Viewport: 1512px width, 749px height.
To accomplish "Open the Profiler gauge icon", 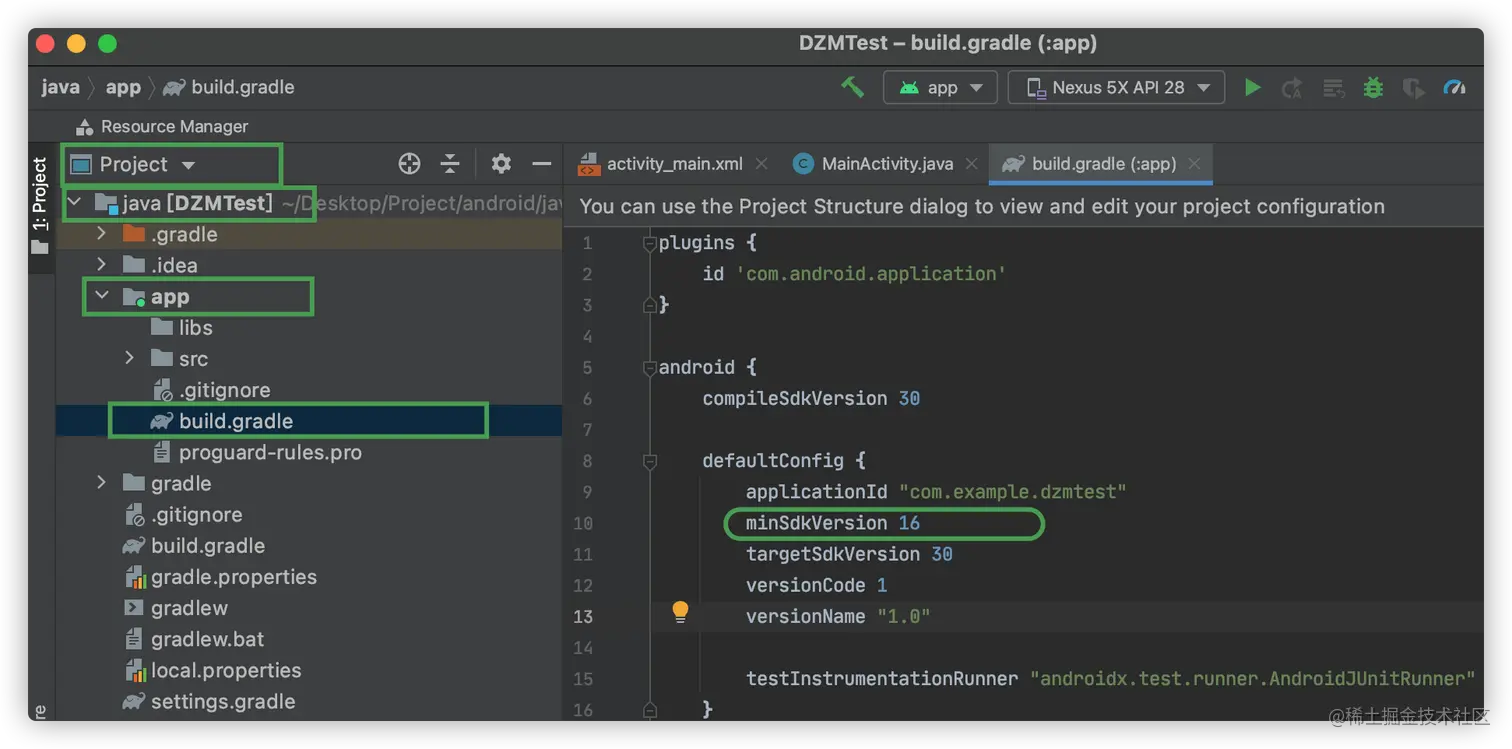I will tap(1454, 88).
